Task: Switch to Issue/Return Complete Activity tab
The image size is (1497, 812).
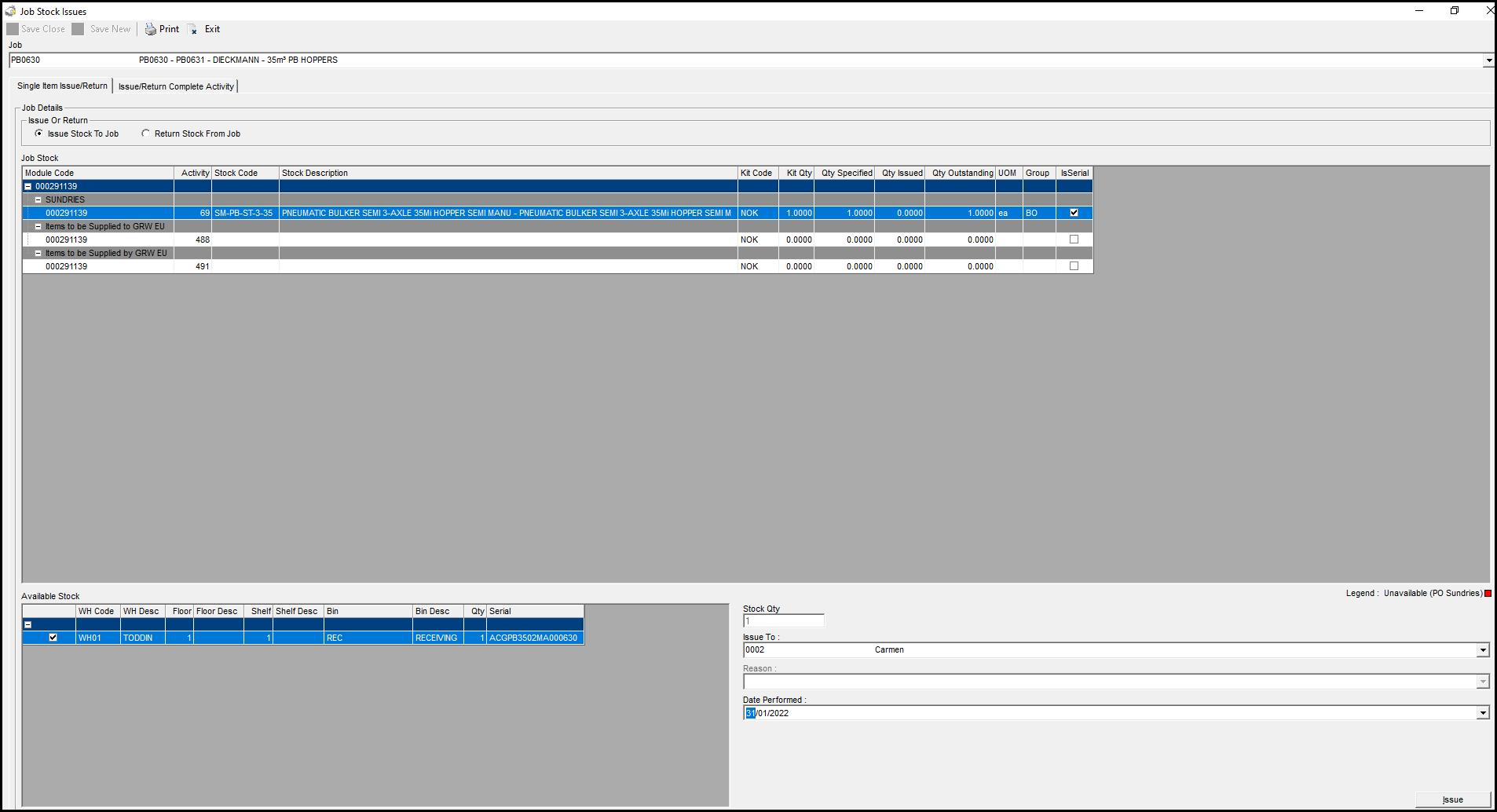Action: point(176,86)
